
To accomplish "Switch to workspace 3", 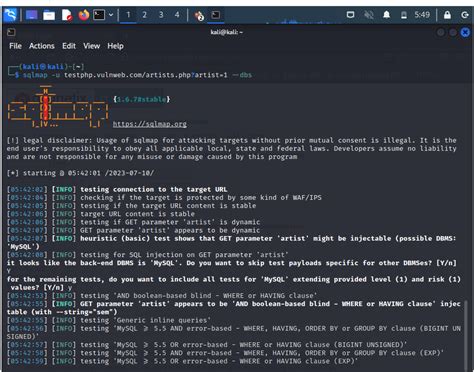I will [161, 15].
